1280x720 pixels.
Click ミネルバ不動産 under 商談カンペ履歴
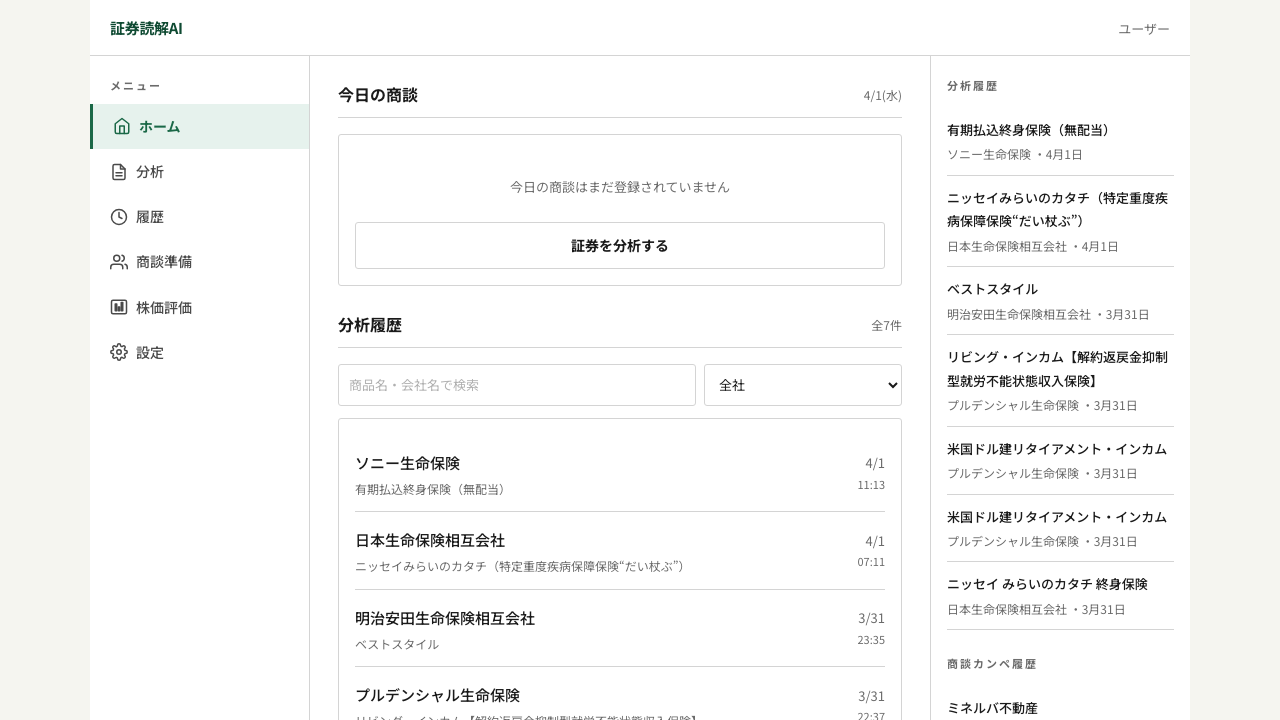(993, 708)
